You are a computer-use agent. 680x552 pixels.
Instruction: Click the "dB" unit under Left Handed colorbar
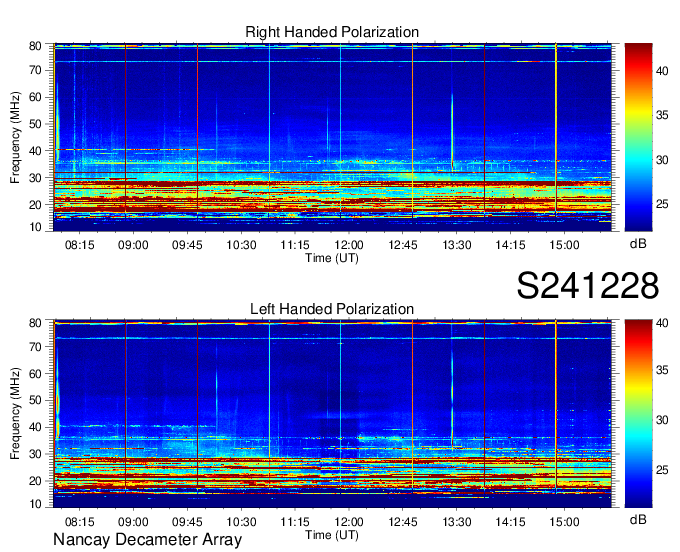(638, 519)
